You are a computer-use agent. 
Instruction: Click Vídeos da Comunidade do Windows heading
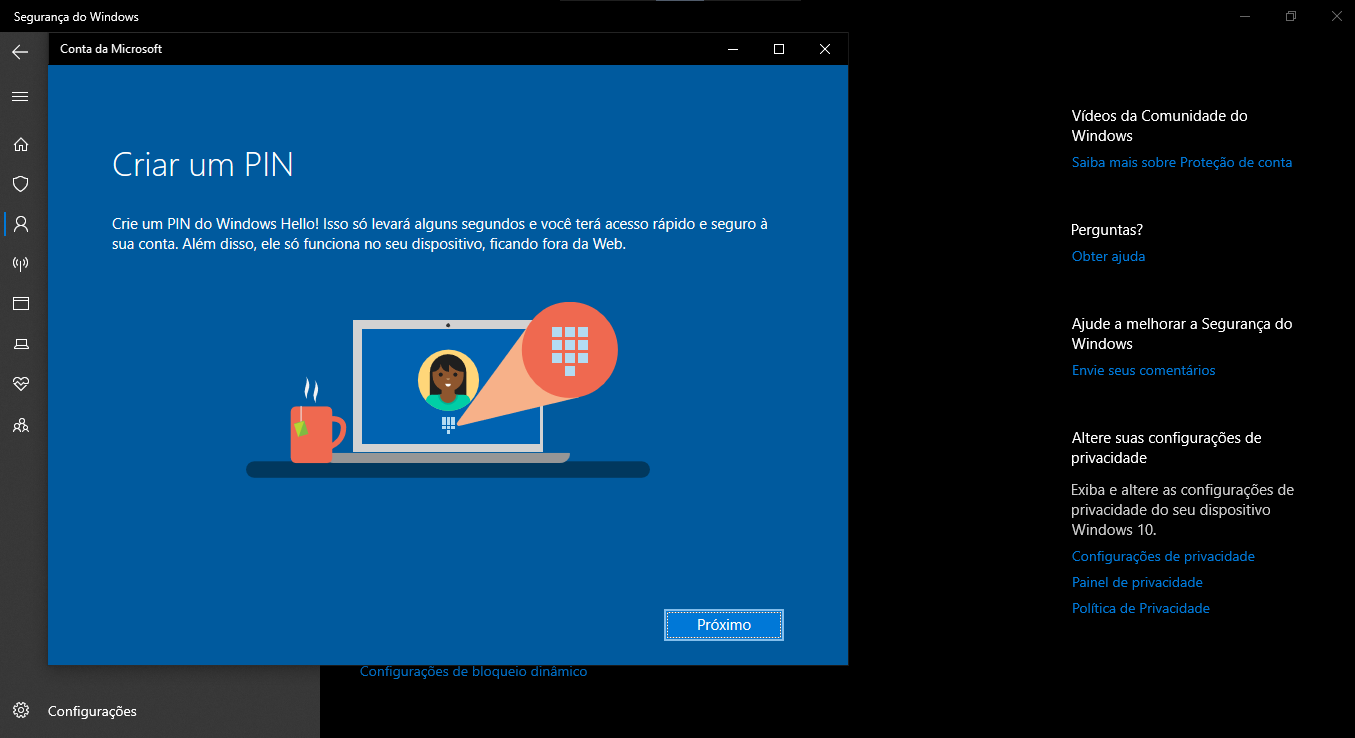1160,126
